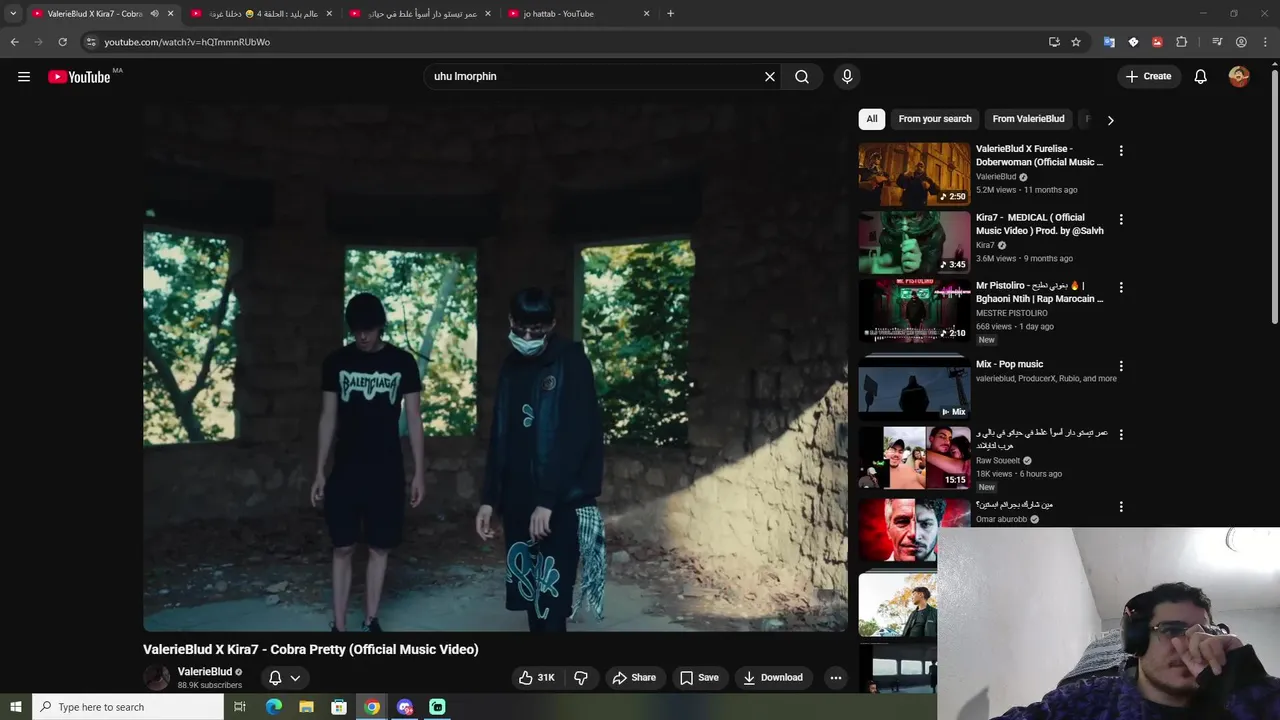Open Chrome tab search dropdown

(x=13, y=14)
